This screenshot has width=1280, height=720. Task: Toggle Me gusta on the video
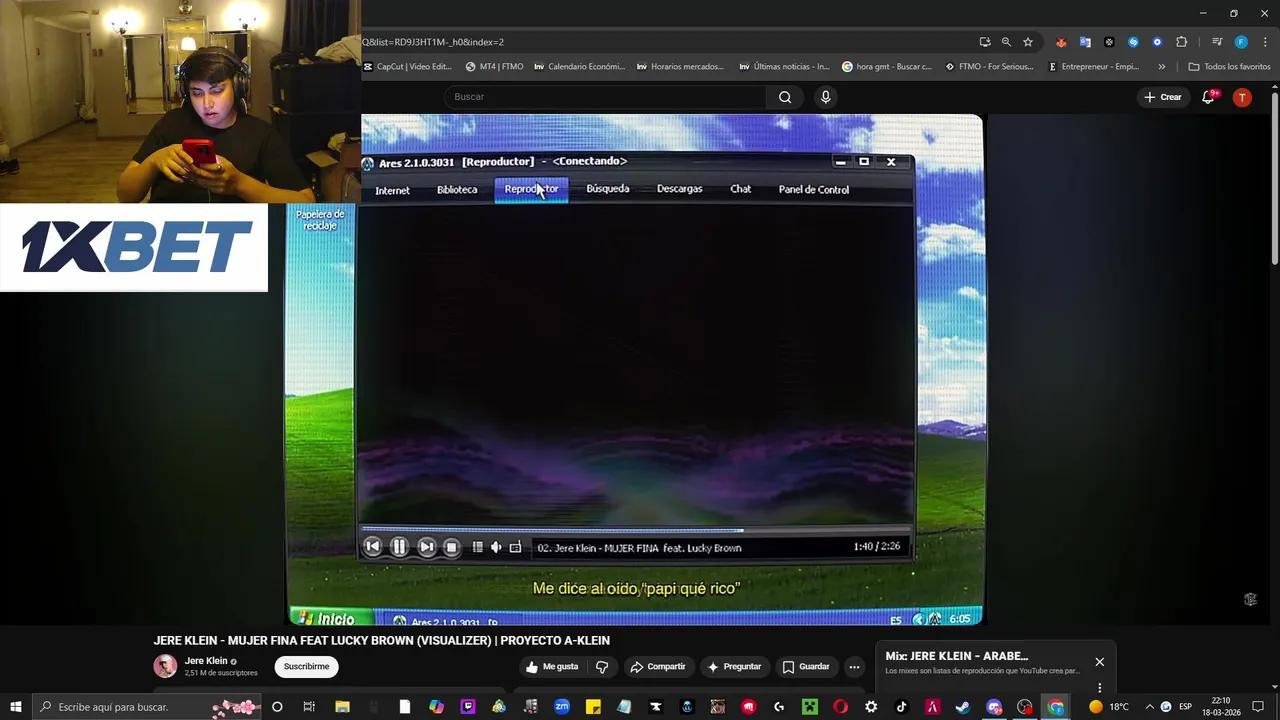[551, 666]
